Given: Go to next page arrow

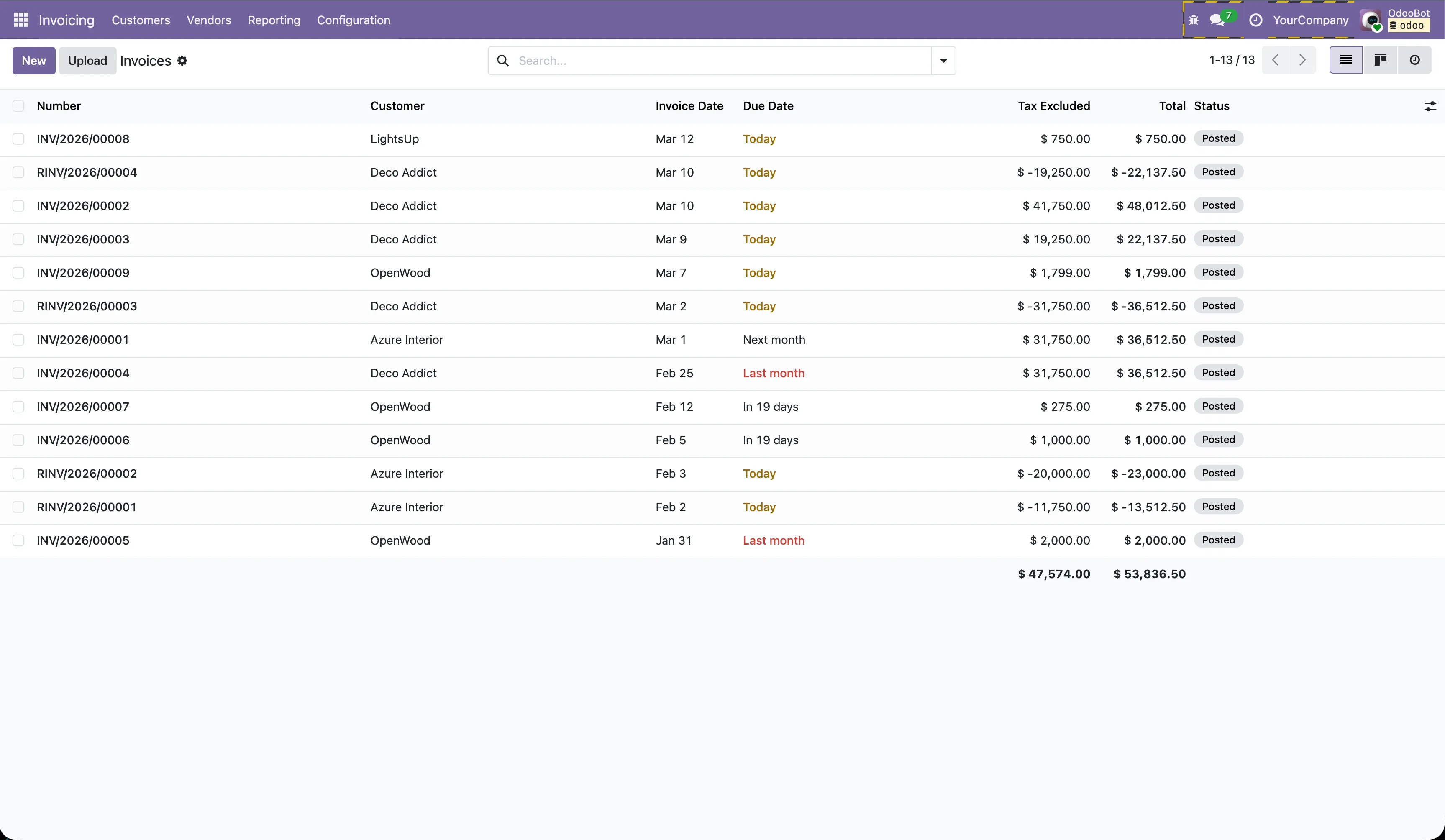Looking at the screenshot, I should pos(1302,60).
